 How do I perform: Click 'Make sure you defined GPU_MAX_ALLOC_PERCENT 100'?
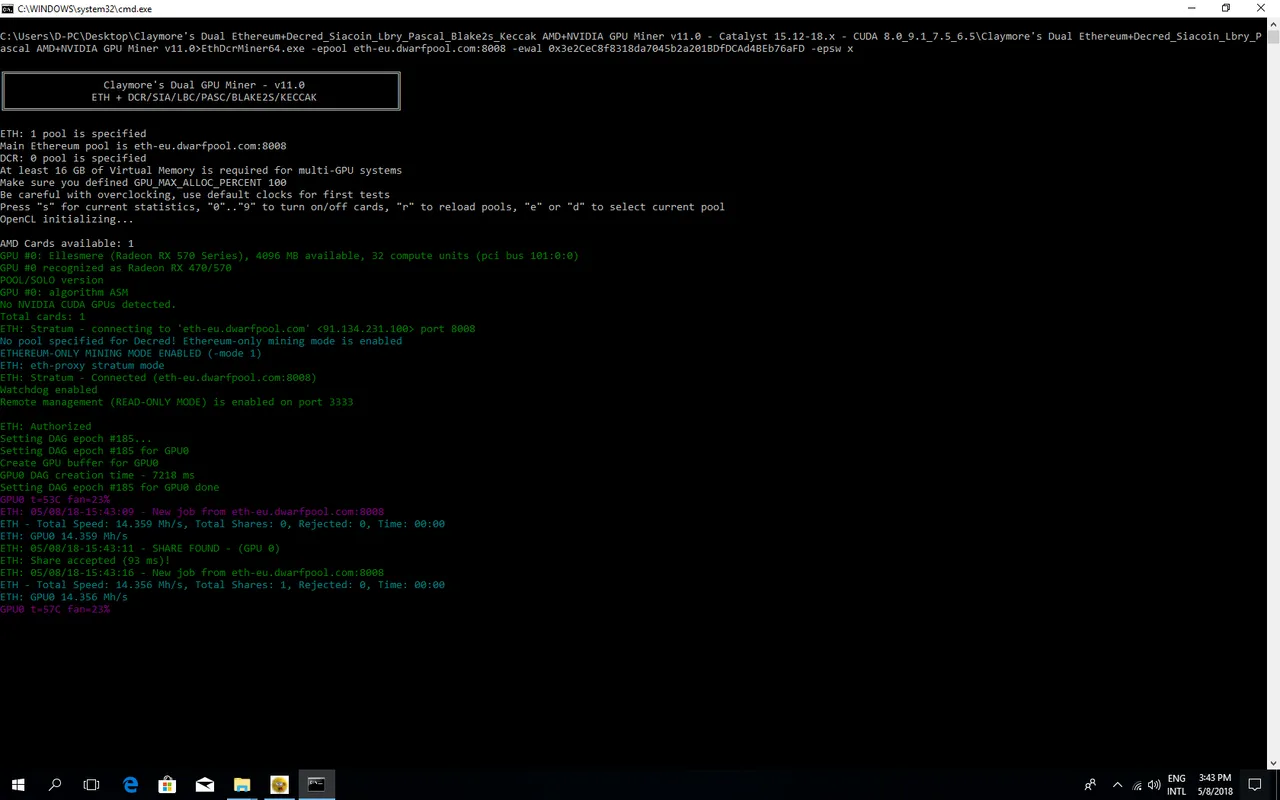point(143,183)
